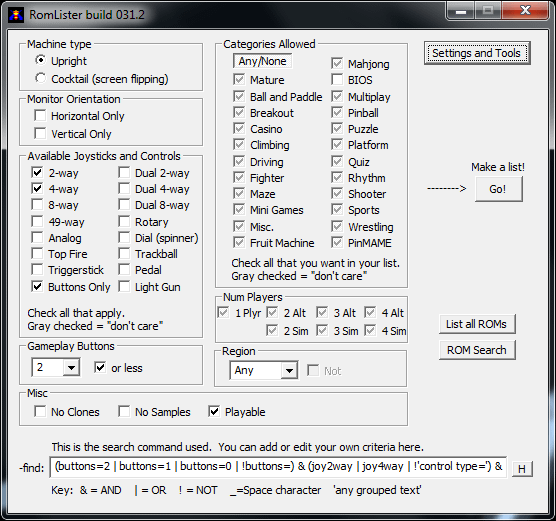Toggle the 2 Sim players checkbox
Image resolution: width=556 pixels, height=521 pixels.
tap(272, 331)
